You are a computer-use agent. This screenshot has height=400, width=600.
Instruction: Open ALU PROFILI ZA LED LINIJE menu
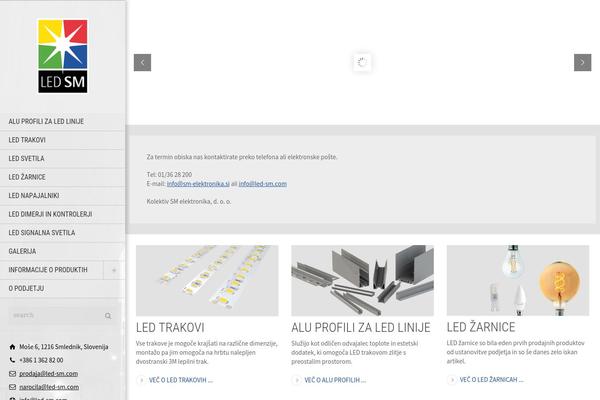[62, 121]
